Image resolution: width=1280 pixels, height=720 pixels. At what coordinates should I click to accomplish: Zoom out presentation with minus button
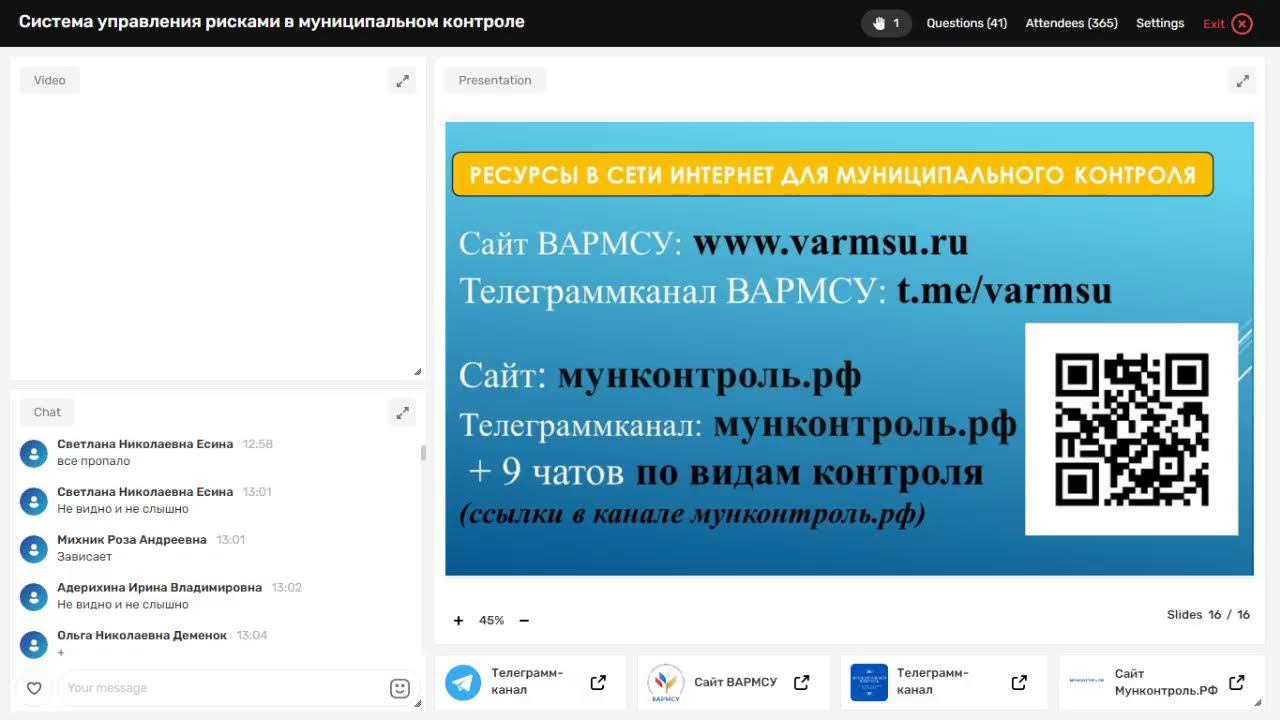(524, 620)
